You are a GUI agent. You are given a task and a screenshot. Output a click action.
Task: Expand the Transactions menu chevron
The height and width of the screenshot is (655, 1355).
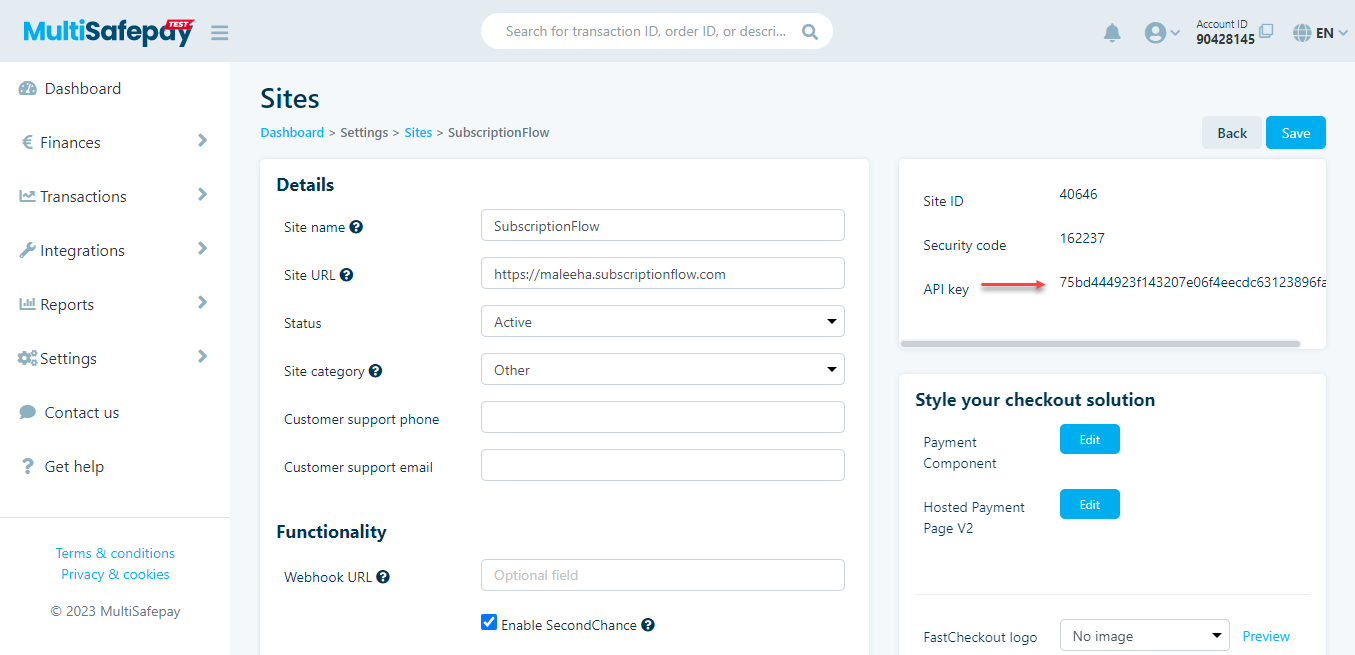(202, 195)
